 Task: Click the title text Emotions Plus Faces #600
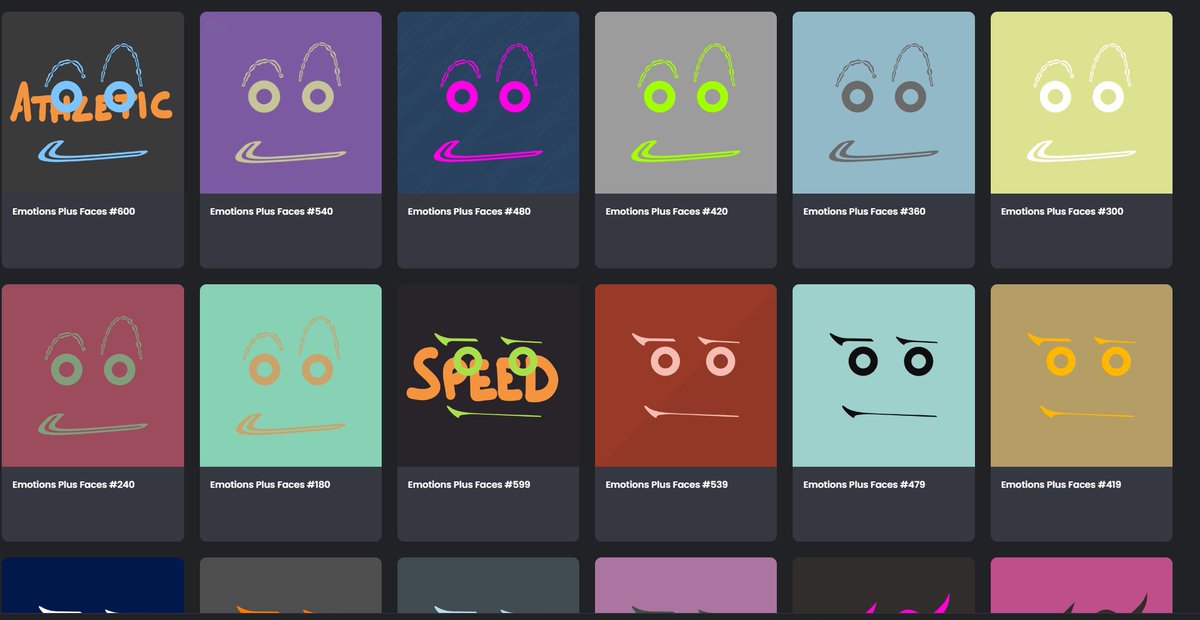click(74, 212)
